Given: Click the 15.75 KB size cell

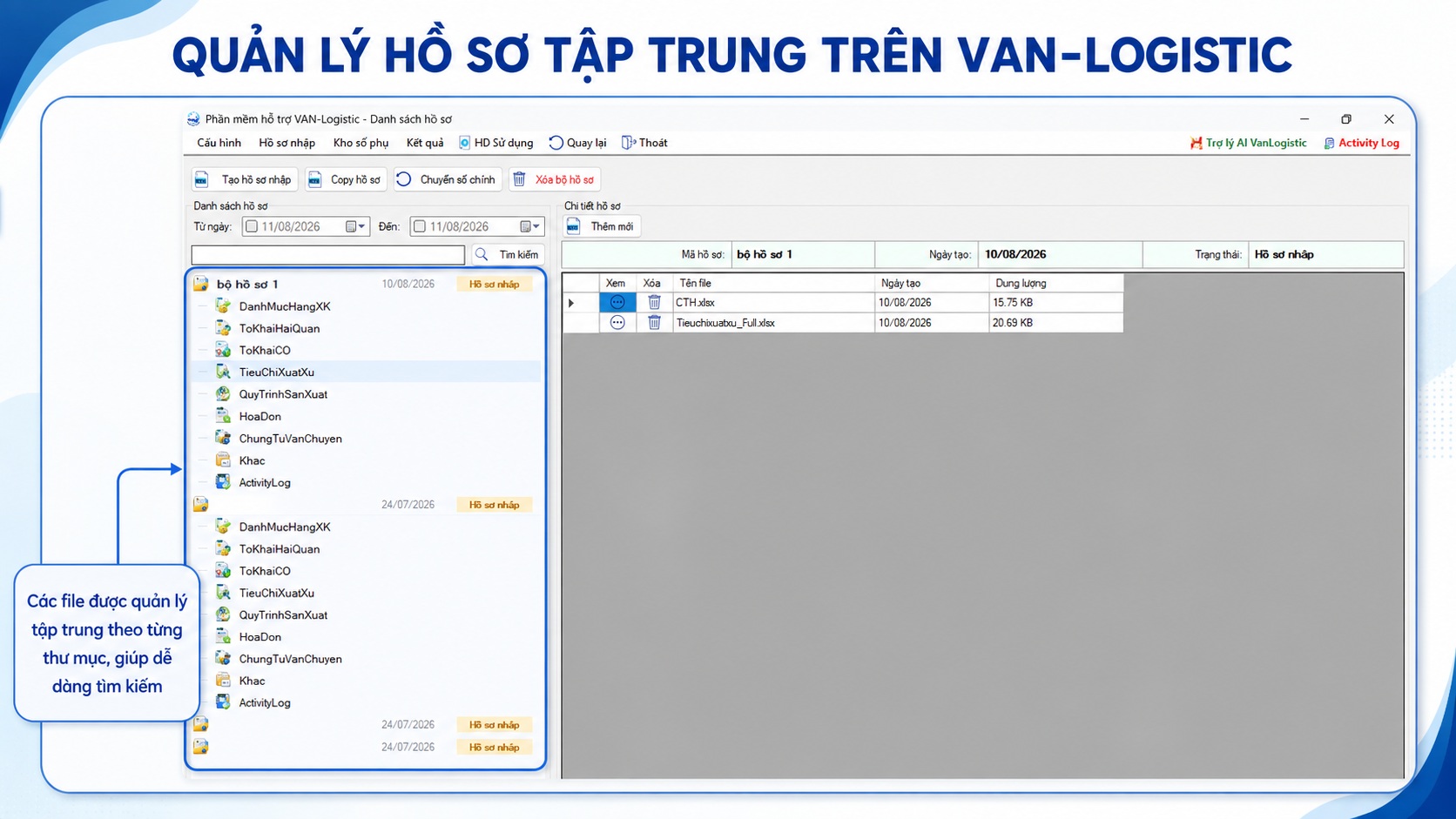Looking at the screenshot, I should [x=1056, y=303].
